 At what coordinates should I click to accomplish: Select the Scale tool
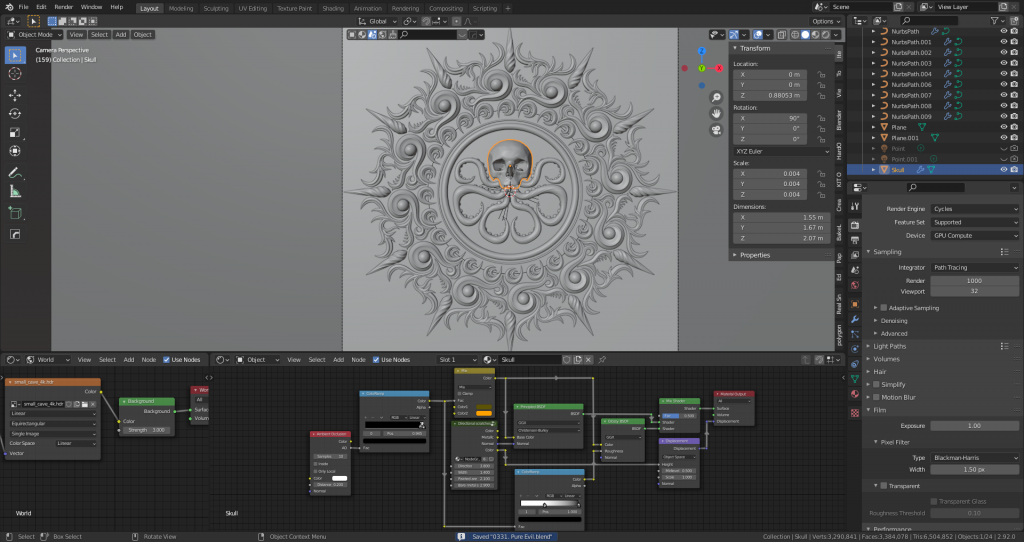15,133
